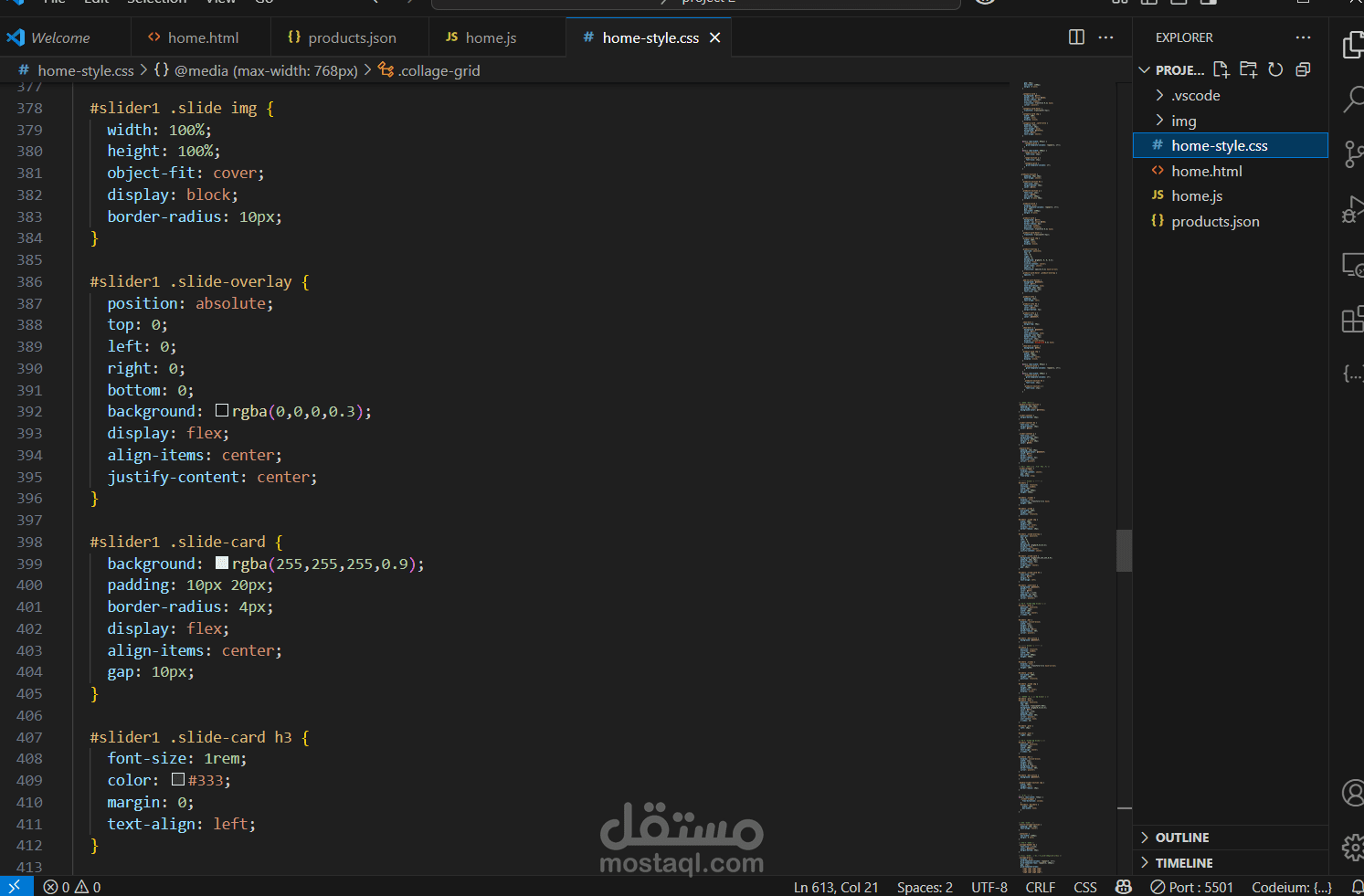The image size is (1364, 896).
Task: Refresh the Explorer file list
Action: pos(1276,69)
